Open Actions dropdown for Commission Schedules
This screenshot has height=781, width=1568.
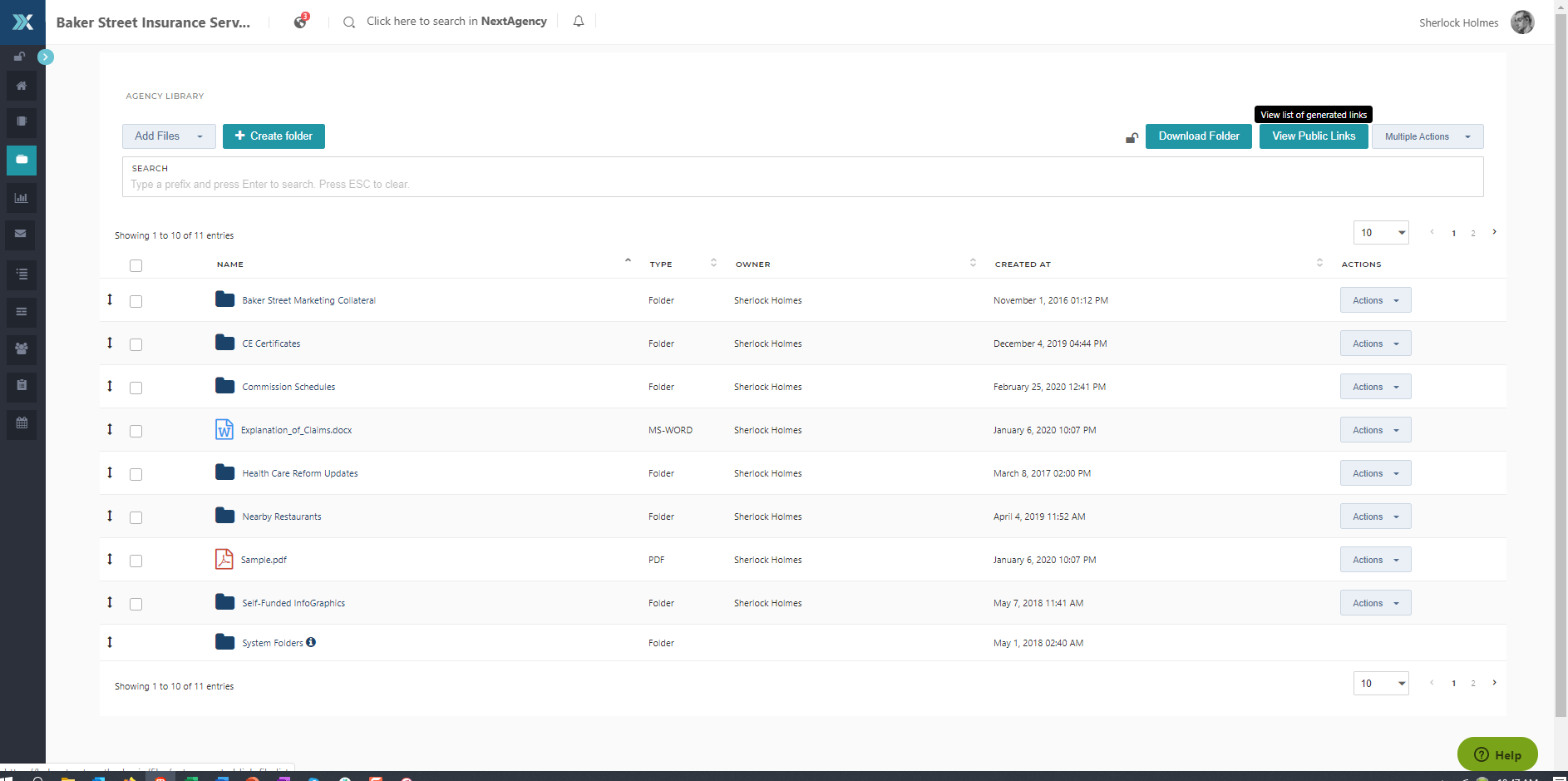(x=1375, y=387)
